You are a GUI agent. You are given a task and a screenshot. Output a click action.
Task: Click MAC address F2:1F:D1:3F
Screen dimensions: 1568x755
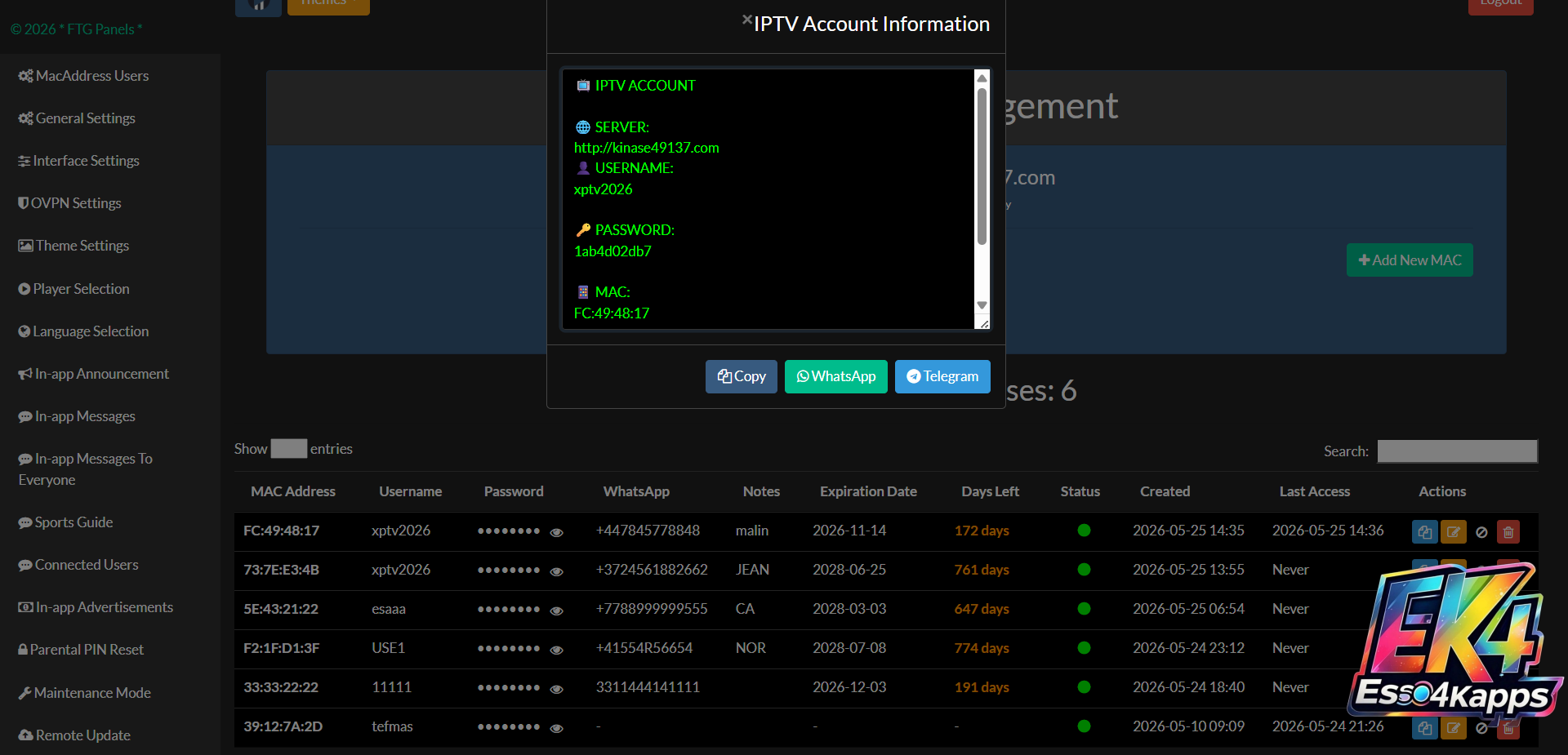coord(282,648)
